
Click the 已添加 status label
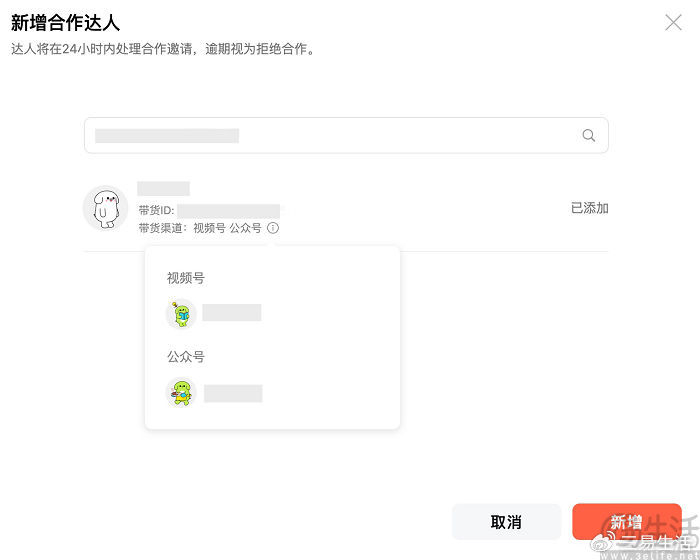click(x=589, y=208)
